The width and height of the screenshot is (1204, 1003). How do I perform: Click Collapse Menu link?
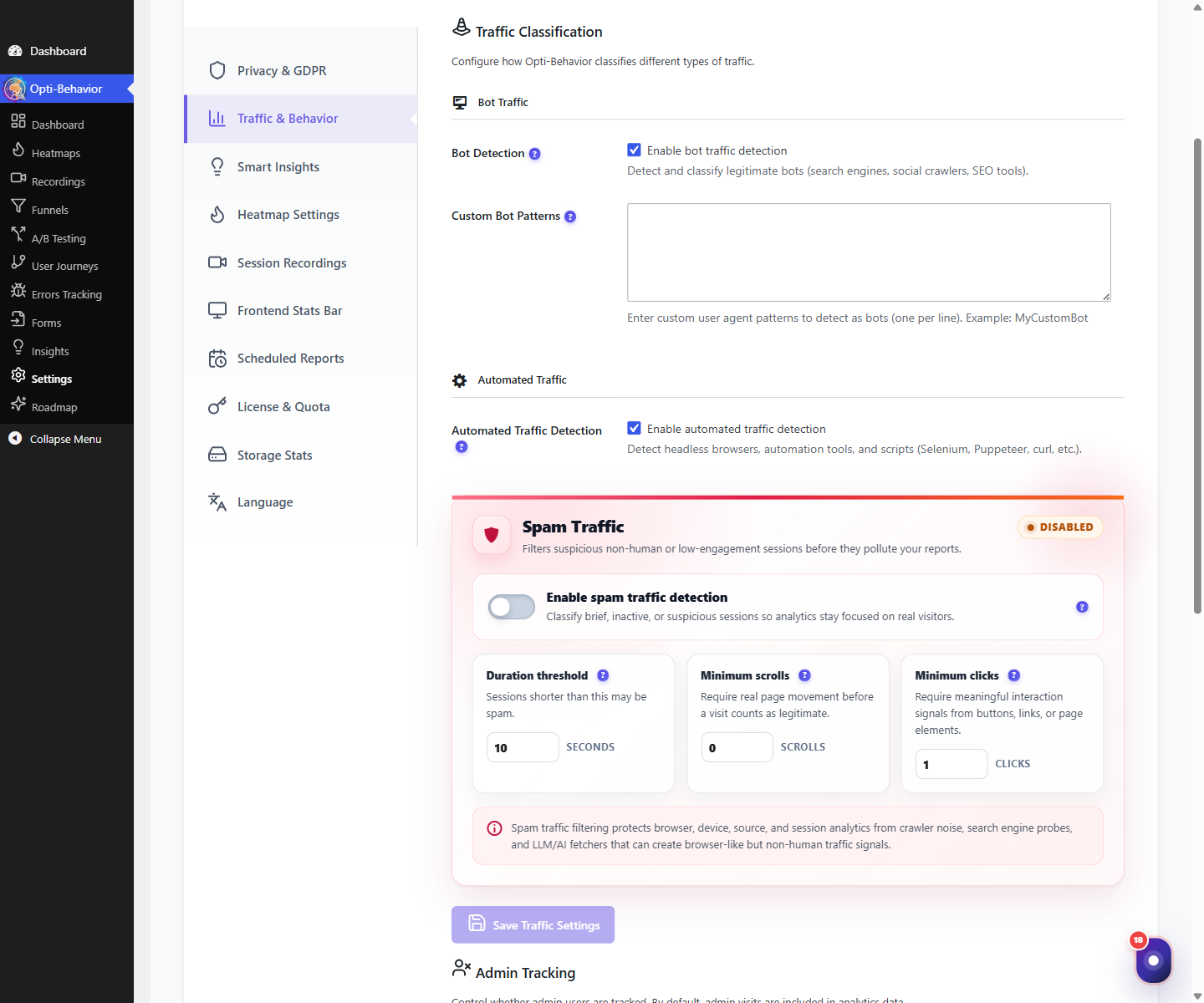click(67, 439)
